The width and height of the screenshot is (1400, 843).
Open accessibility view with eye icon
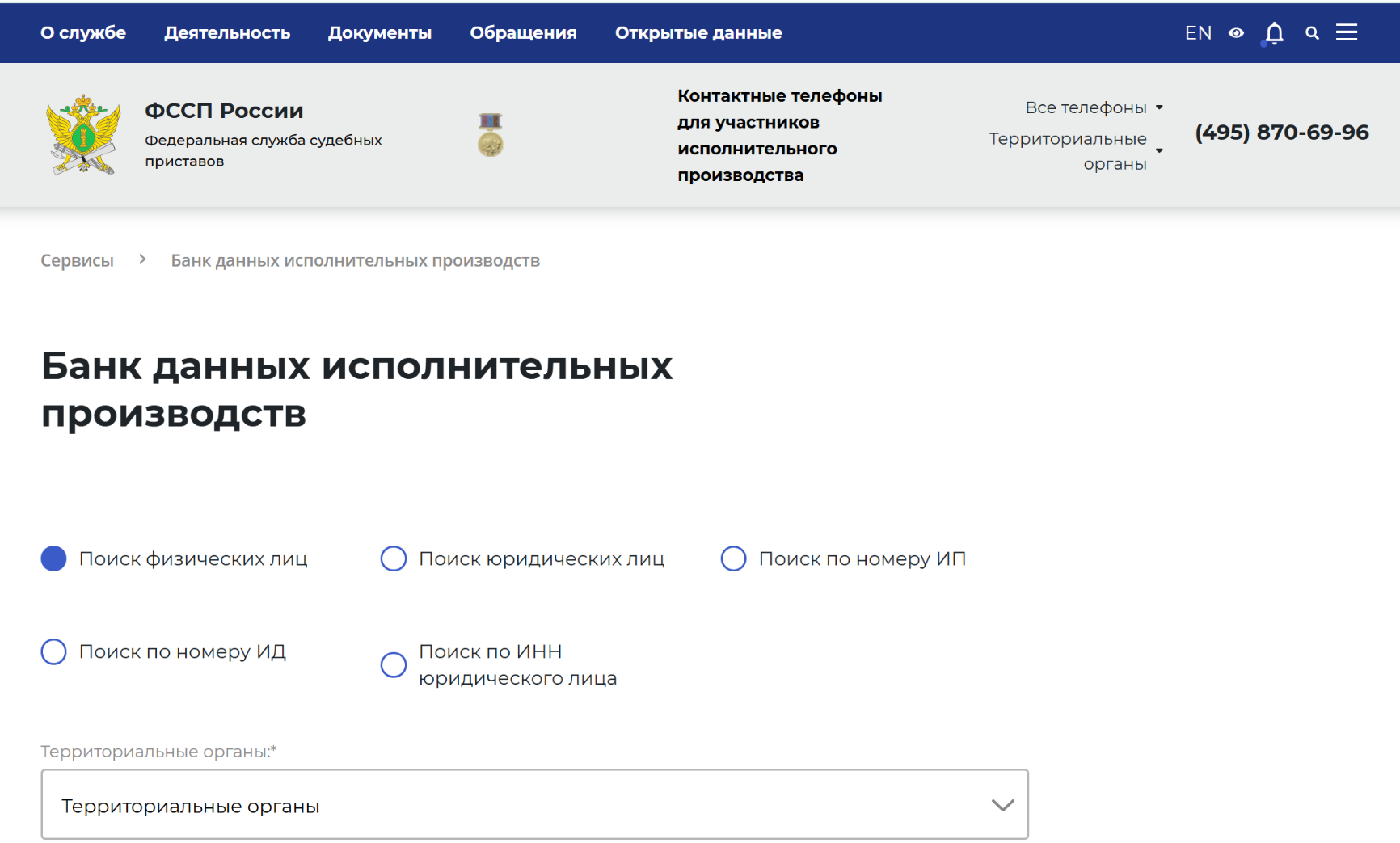pos(1236,33)
